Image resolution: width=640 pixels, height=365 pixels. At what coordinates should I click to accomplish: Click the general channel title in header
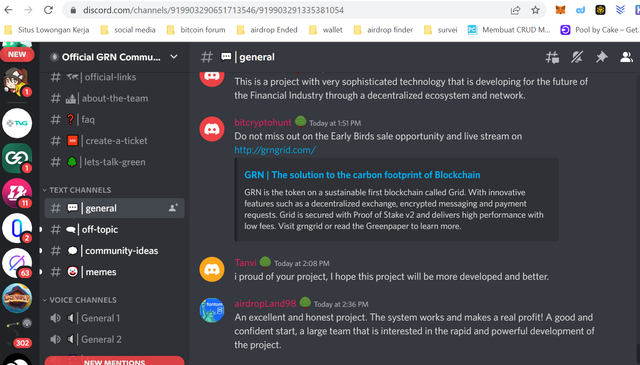pyautogui.click(x=257, y=57)
